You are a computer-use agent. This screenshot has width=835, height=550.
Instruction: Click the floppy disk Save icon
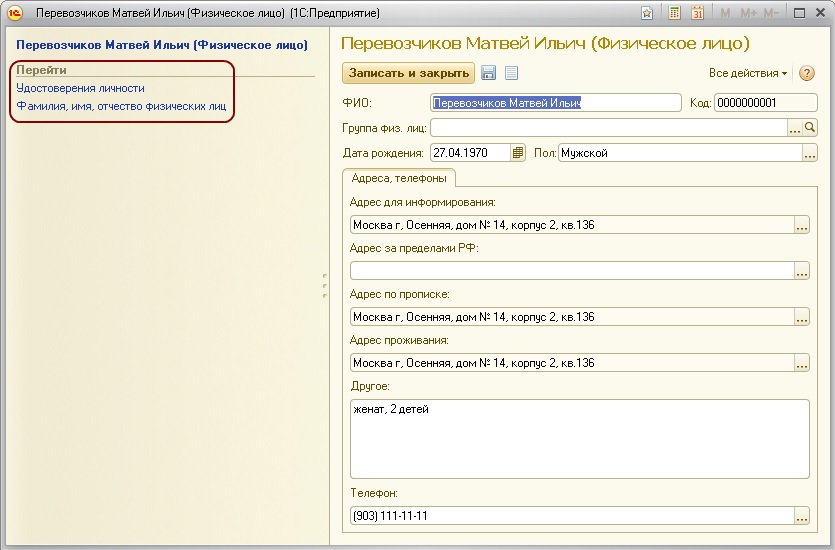(489, 73)
